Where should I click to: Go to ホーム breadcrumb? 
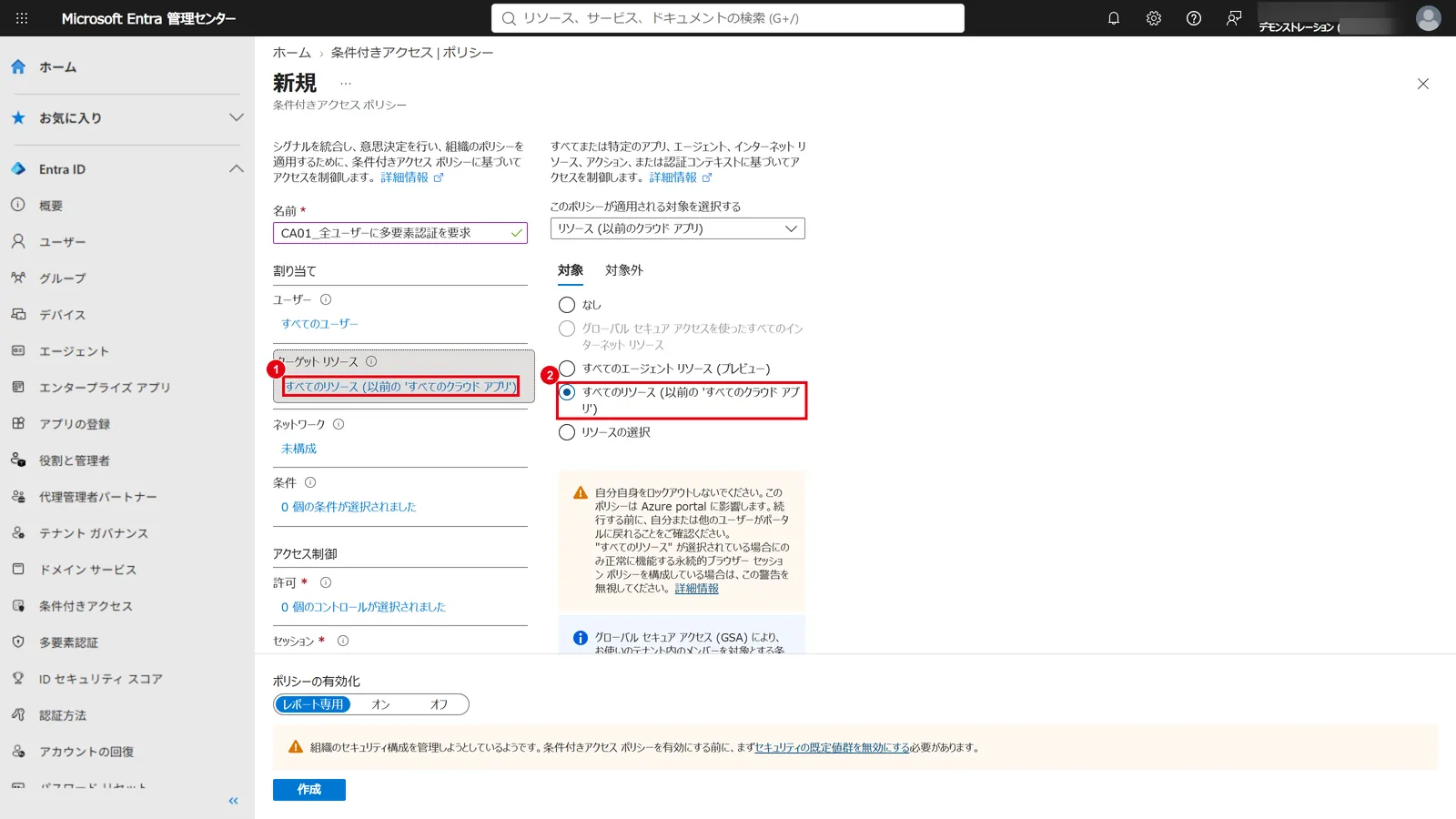pyautogui.click(x=292, y=53)
